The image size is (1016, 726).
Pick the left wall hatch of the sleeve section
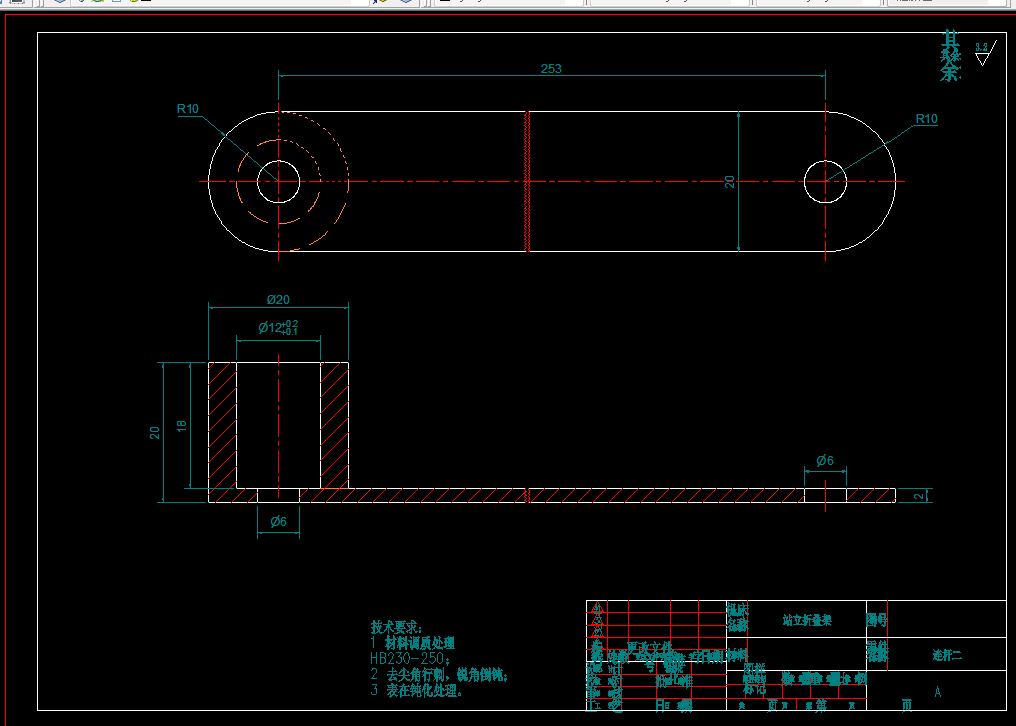tap(222, 425)
